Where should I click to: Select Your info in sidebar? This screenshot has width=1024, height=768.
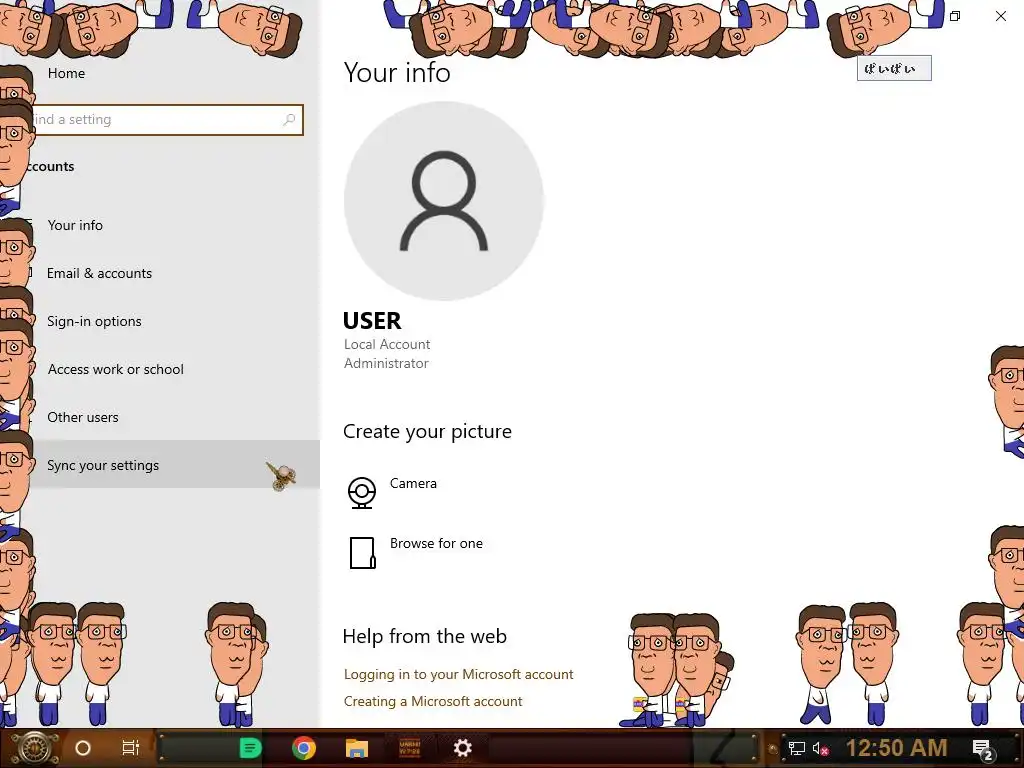(x=74, y=225)
